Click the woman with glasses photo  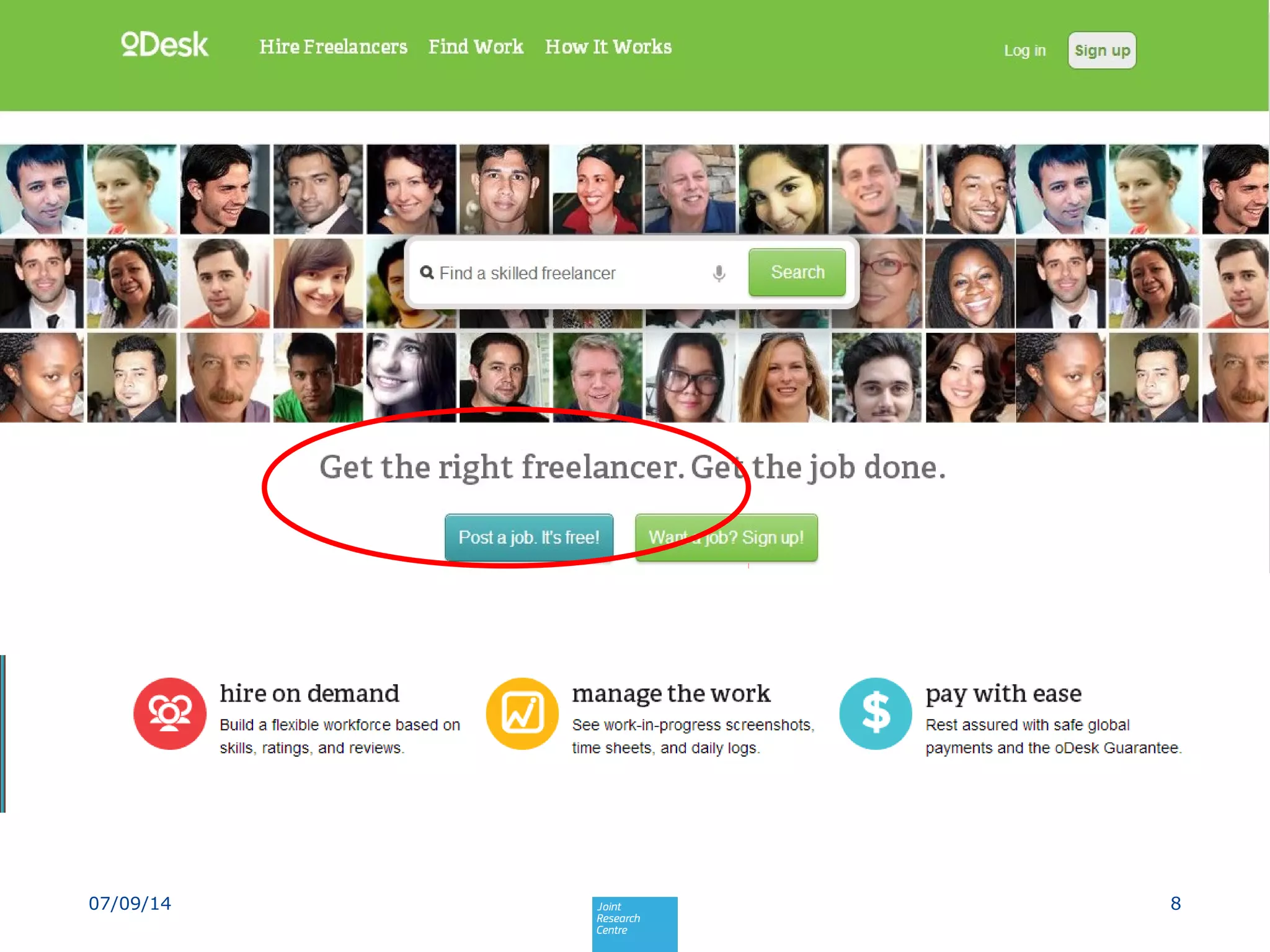[x=690, y=377]
